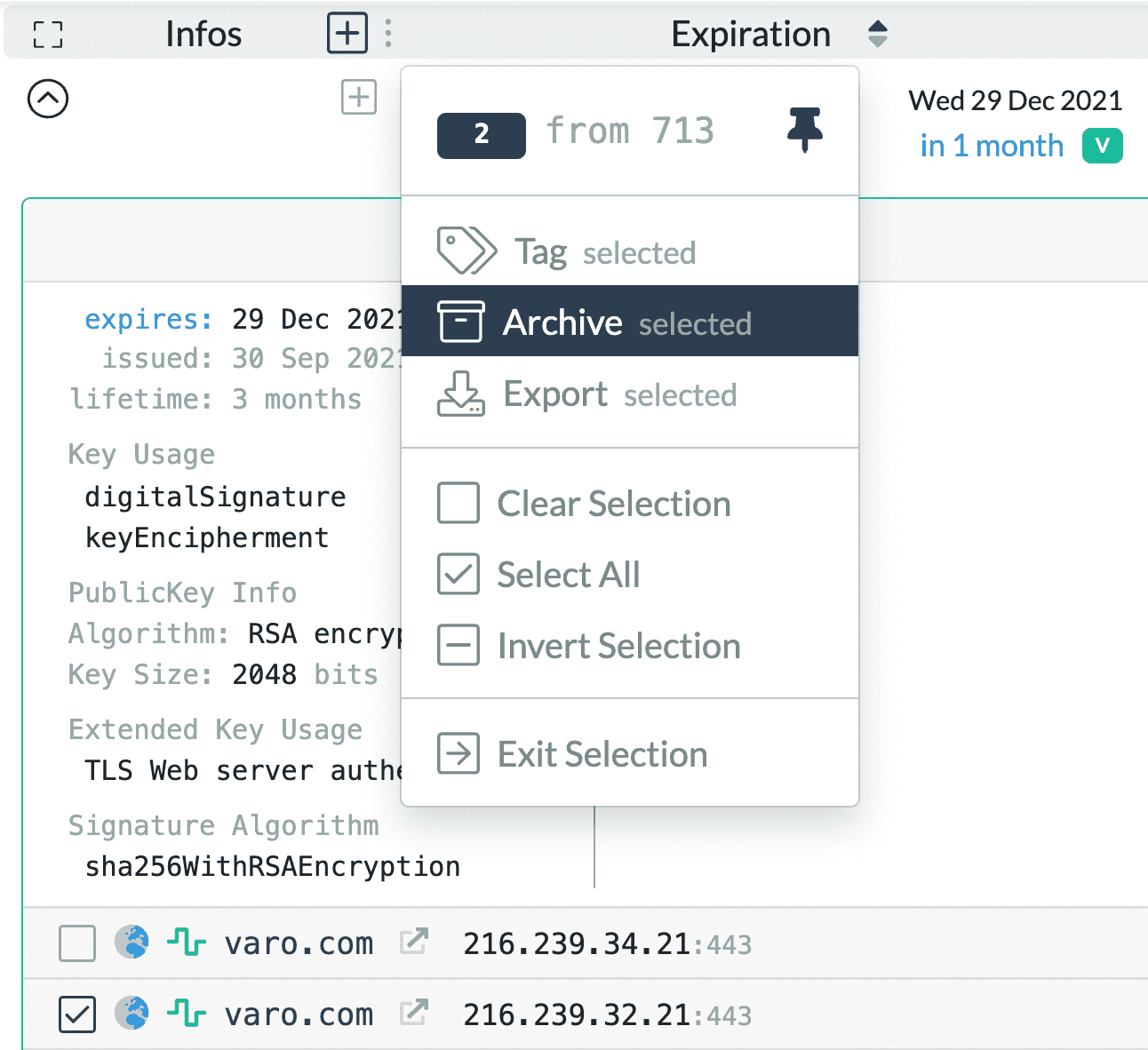The width and height of the screenshot is (1148, 1050).
Task: Open external link for varo.com 216.239.32.21
Action: click(414, 1014)
